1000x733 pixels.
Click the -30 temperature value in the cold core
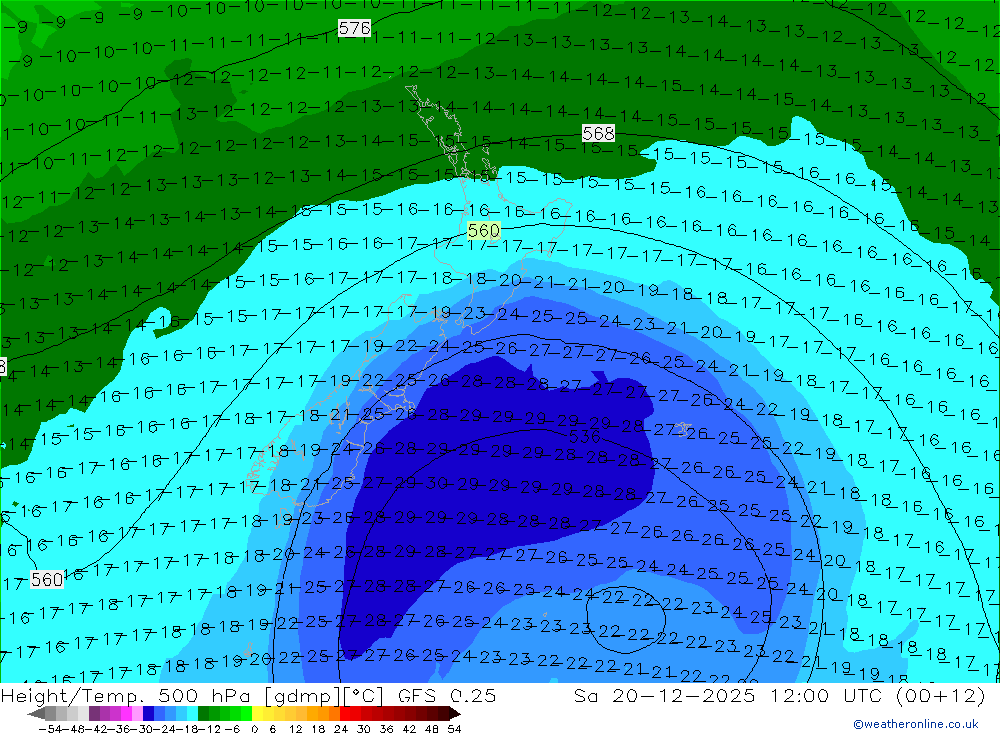click(436, 484)
